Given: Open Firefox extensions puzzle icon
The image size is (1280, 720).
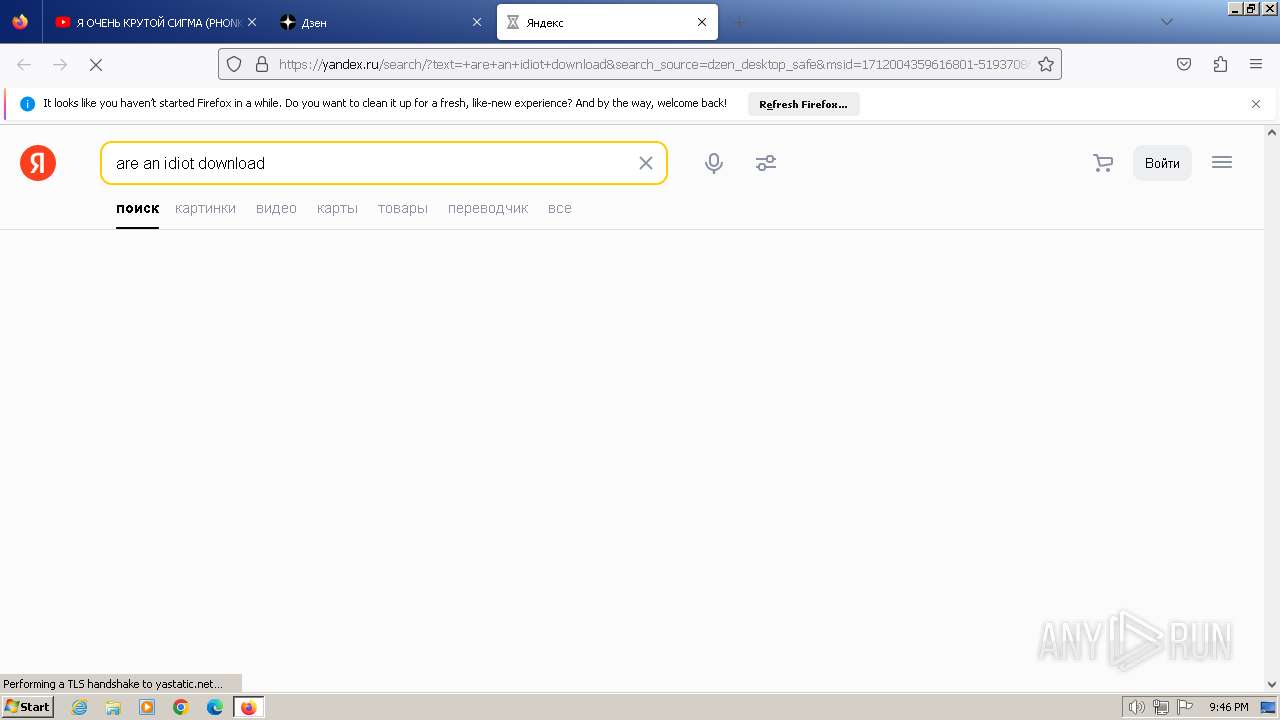Looking at the screenshot, I should tap(1220, 64).
